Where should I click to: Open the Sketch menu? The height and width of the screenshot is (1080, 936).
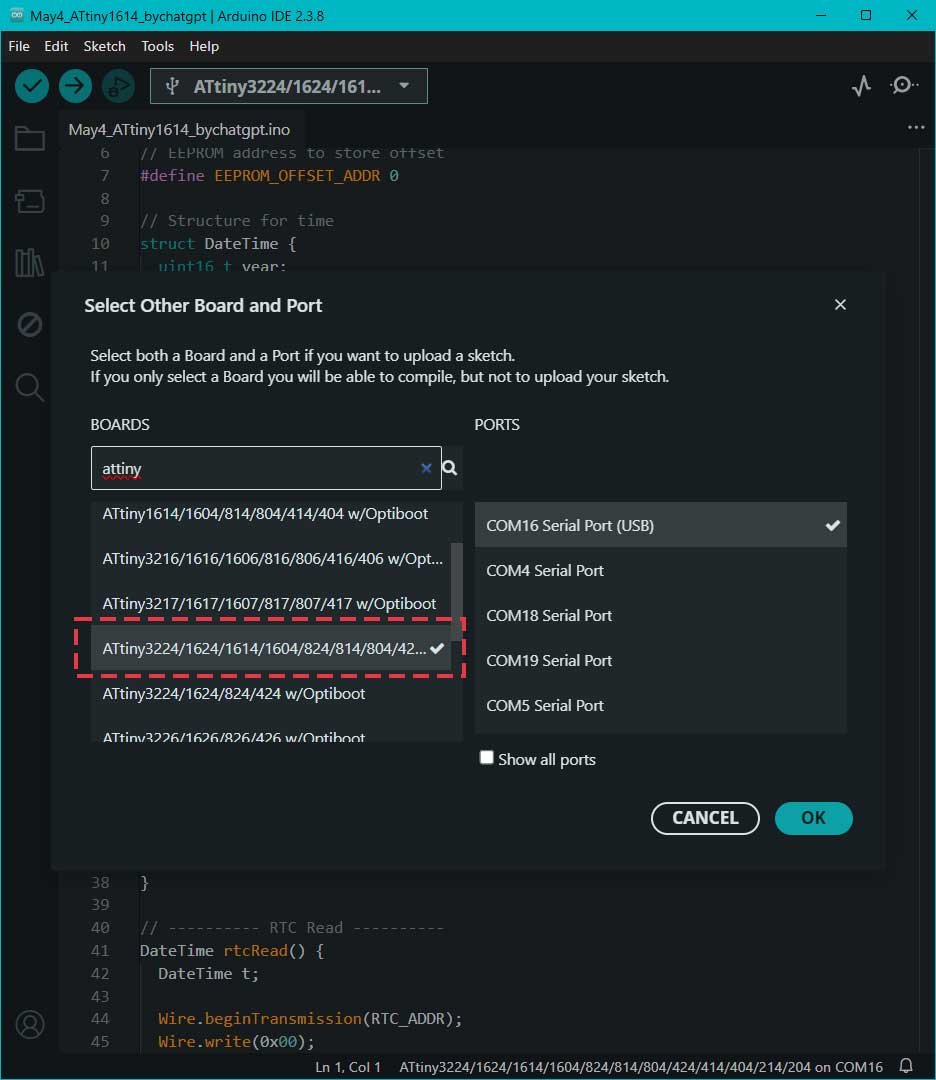(105, 46)
